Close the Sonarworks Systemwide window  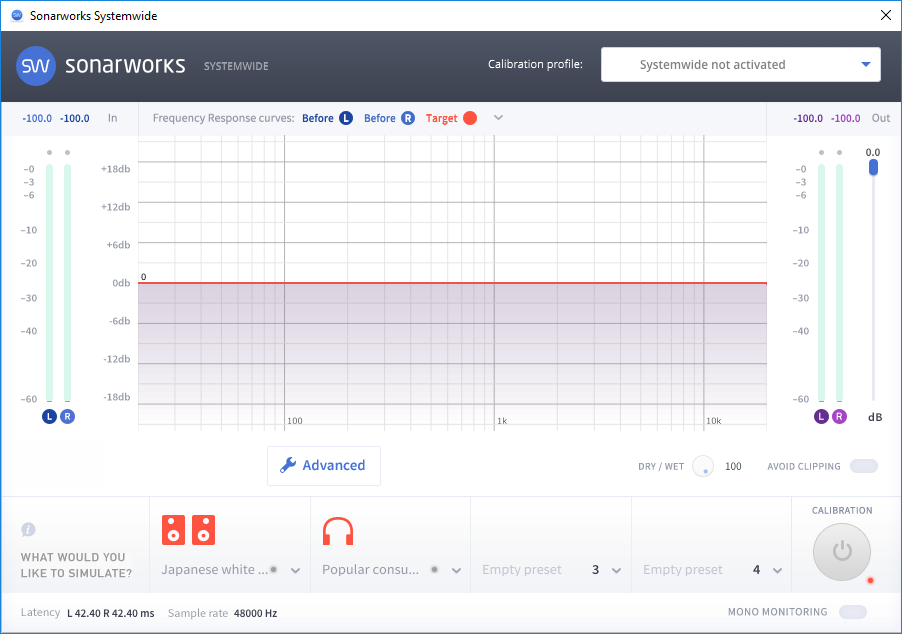pos(886,16)
